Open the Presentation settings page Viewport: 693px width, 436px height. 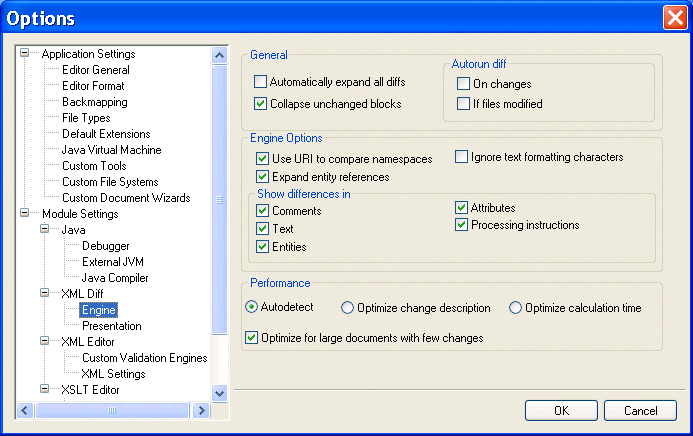111,326
